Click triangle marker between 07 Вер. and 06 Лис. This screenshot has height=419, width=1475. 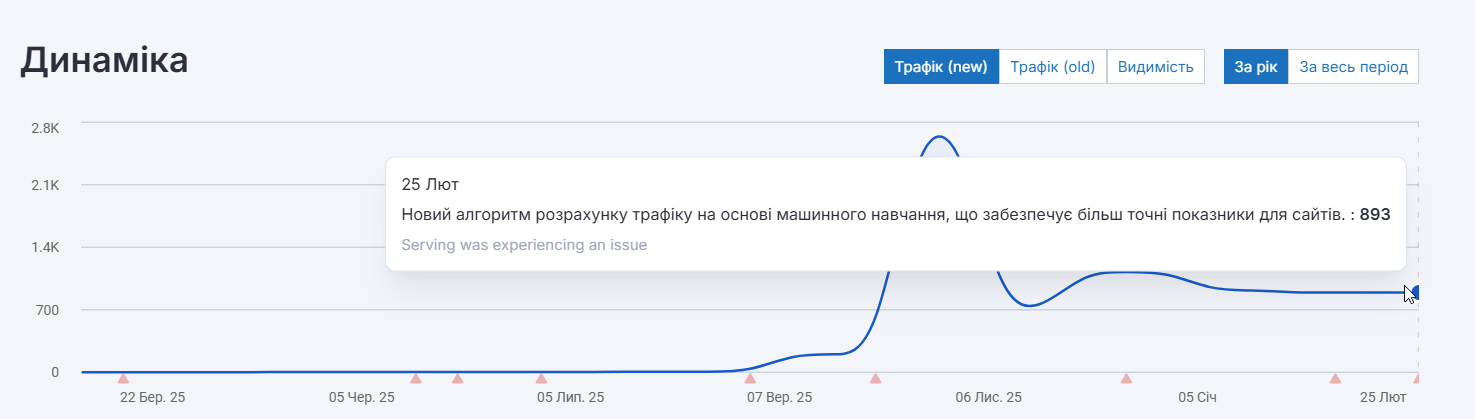876,378
